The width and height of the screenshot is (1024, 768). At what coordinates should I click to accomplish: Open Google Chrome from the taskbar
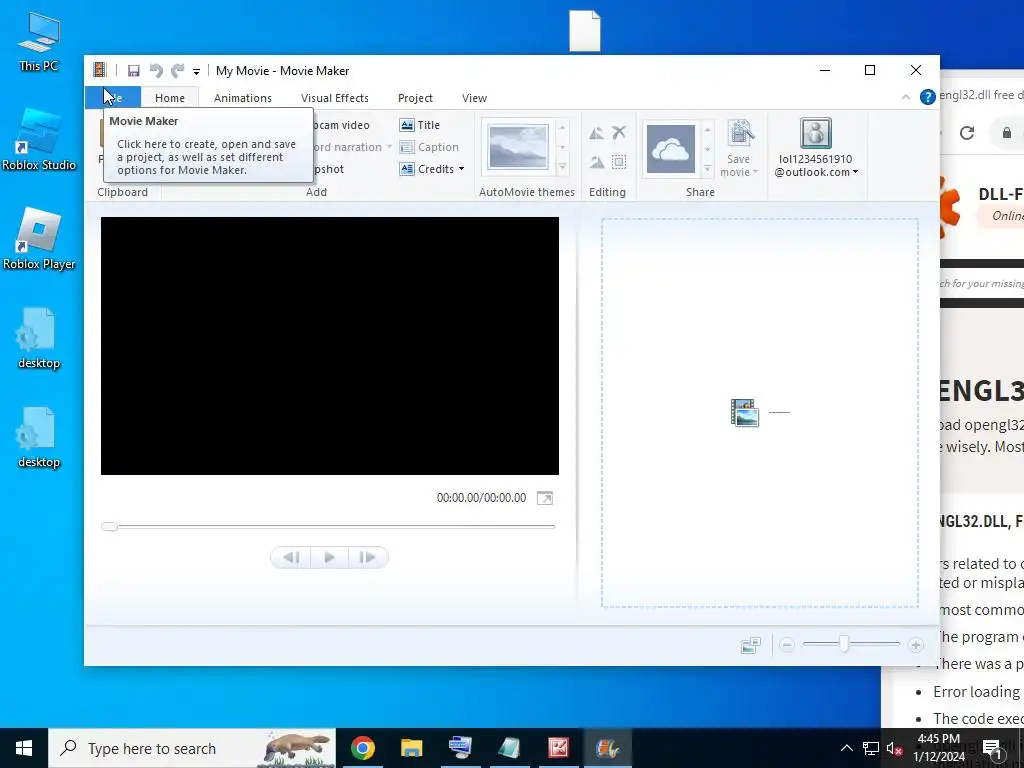363,748
